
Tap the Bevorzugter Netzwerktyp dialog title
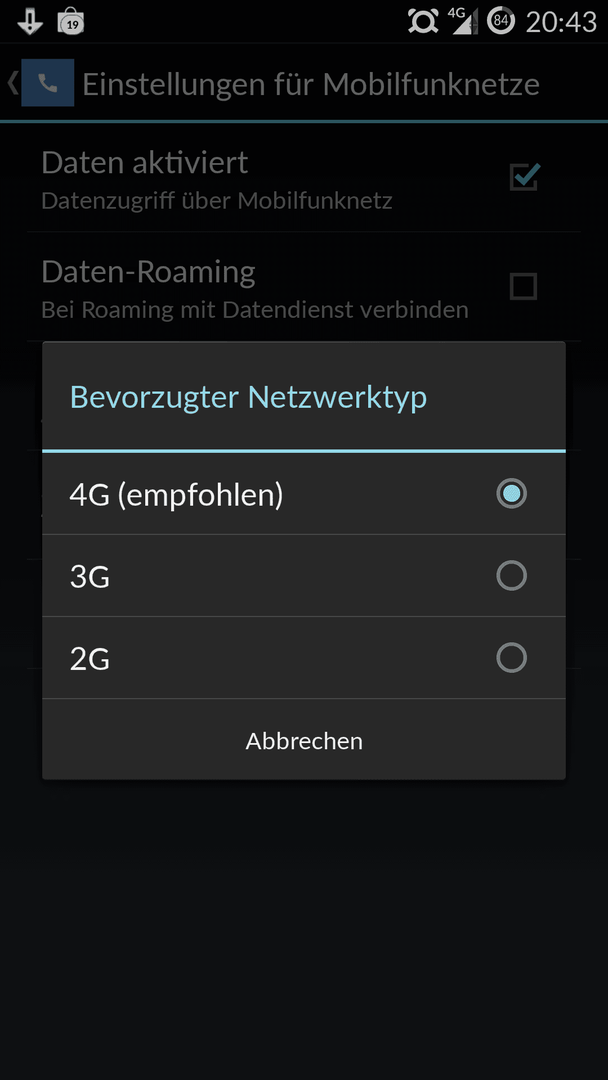(x=248, y=397)
